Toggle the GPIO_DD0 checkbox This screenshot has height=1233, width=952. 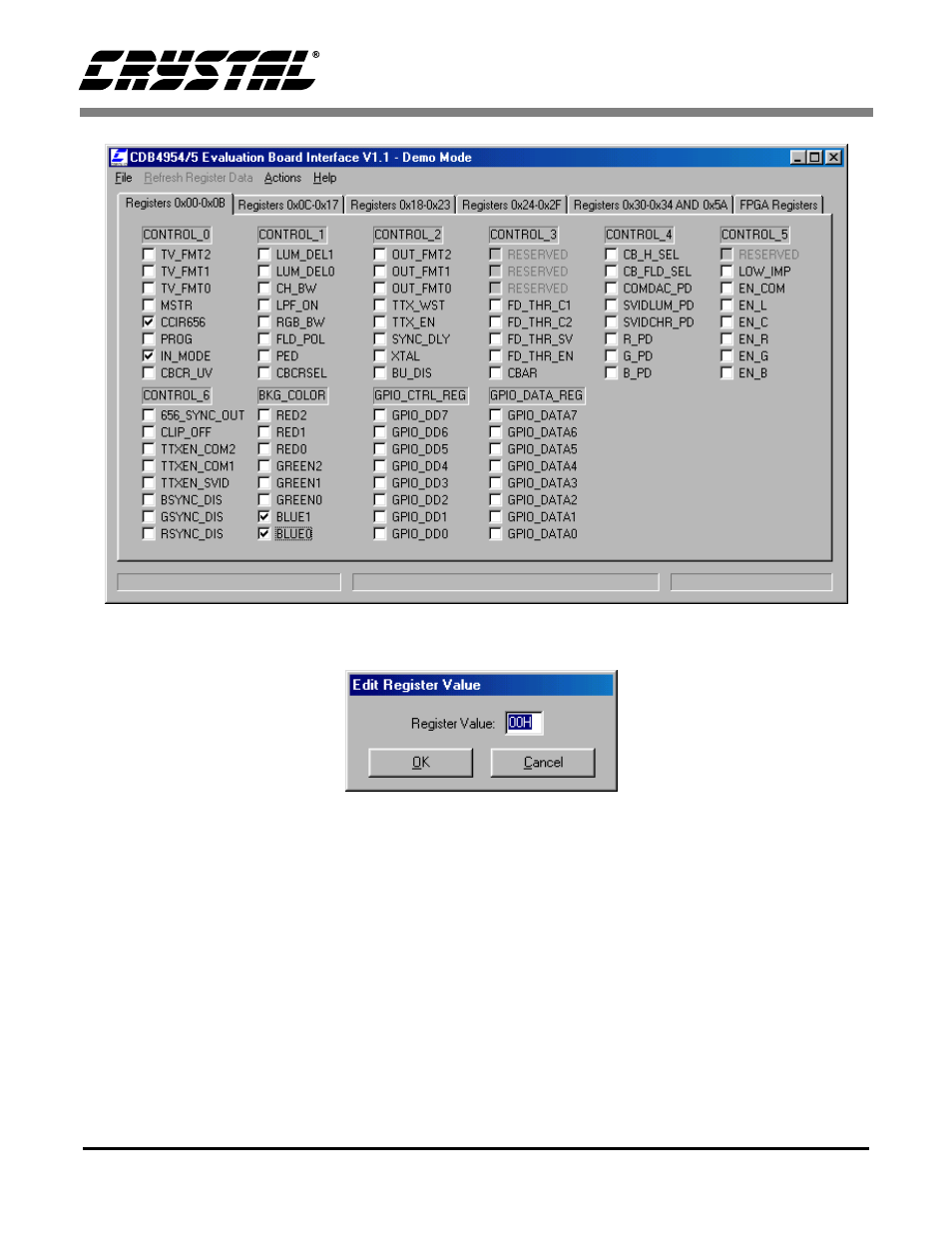(x=380, y=534)
